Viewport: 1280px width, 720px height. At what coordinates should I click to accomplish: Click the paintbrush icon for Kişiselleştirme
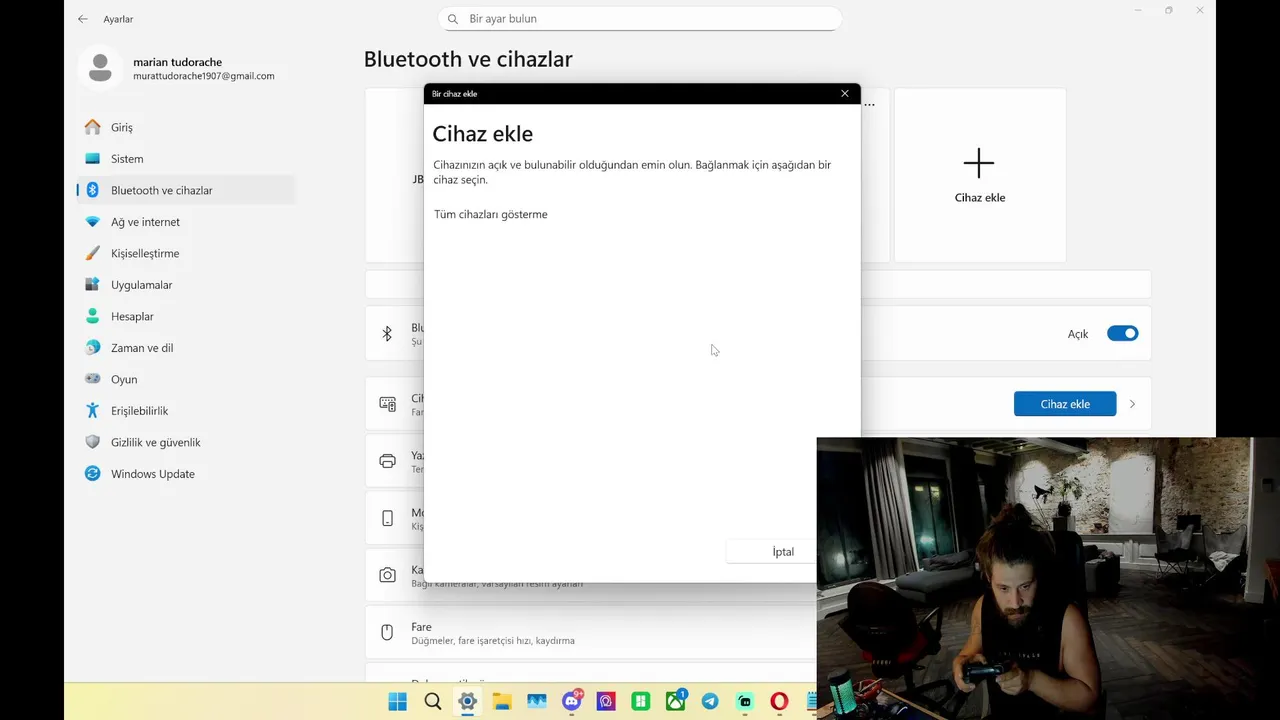pos(93,253)
